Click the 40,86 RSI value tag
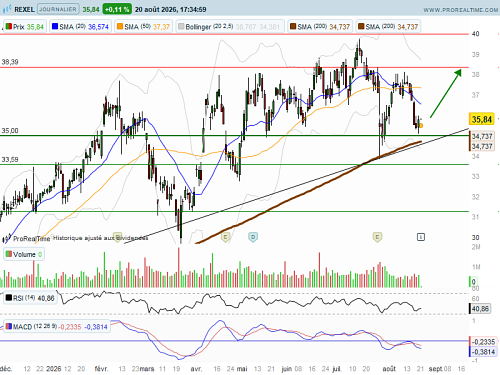Viewport: 500px width, 375px height. click(x=480, y=309)
